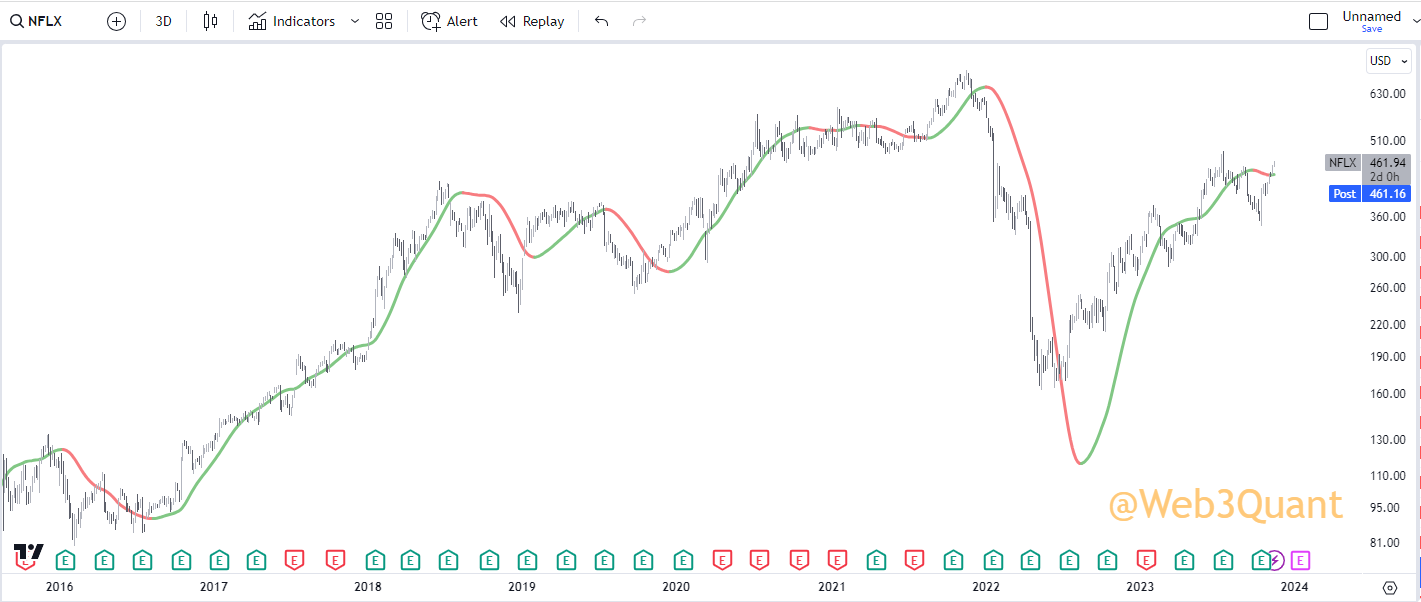Click the TradingView logo
This screenshot has height=602, width=1421.
[x=29, y=553]
